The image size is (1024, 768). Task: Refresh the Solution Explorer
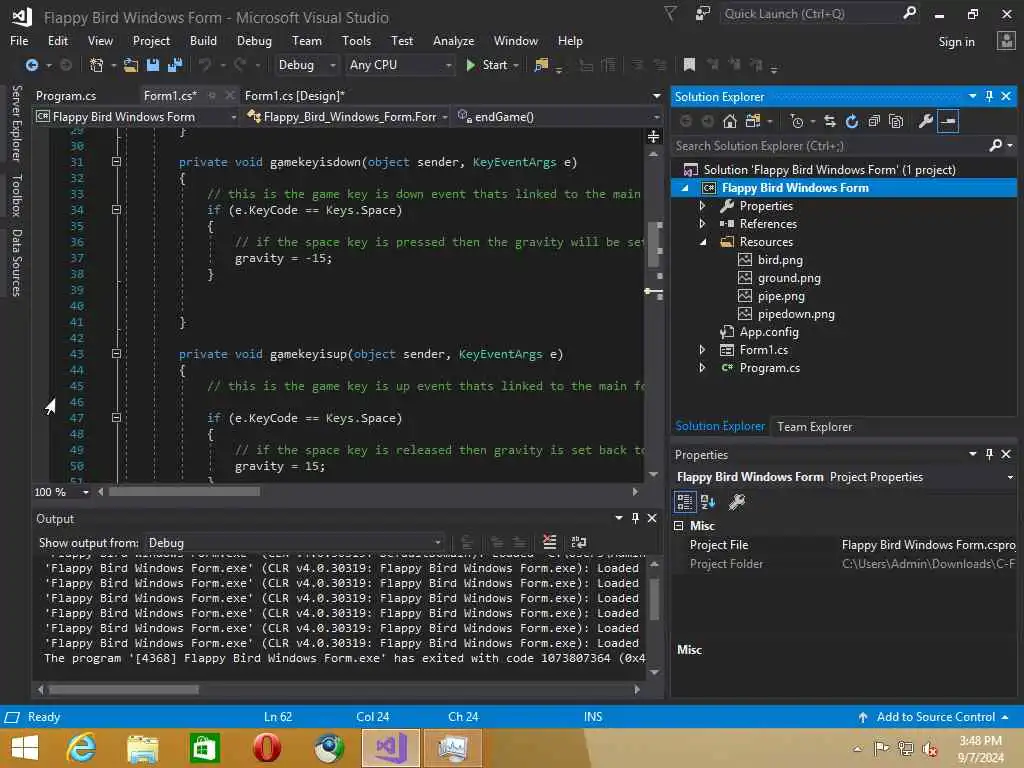[x=852, y=121]
